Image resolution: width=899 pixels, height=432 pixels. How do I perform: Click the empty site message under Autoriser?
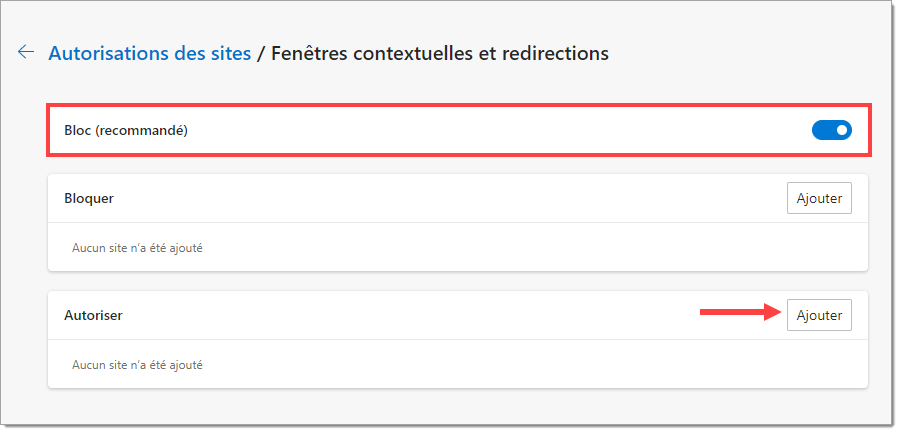137,365
